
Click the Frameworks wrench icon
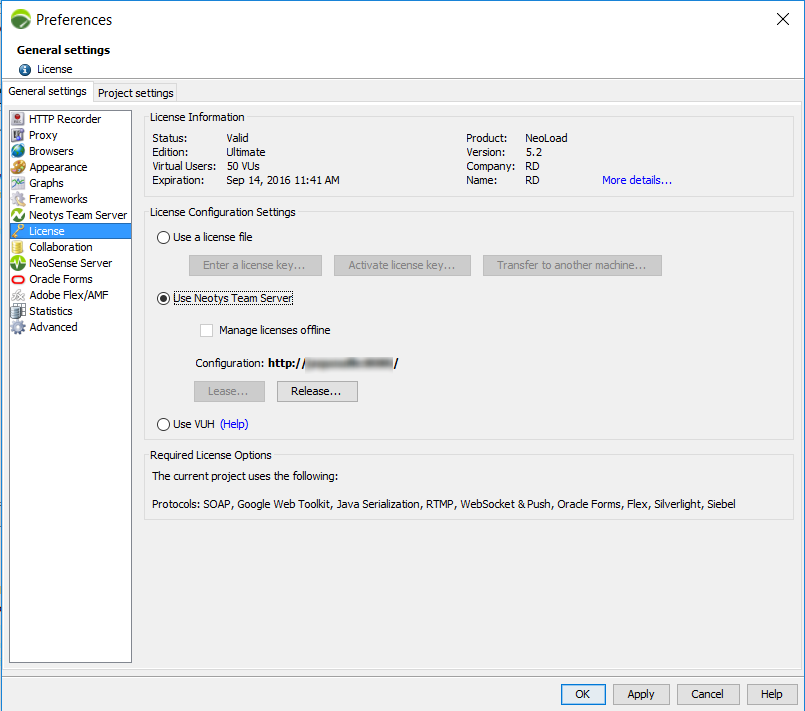pyautogui.click(x=18, y=199)
